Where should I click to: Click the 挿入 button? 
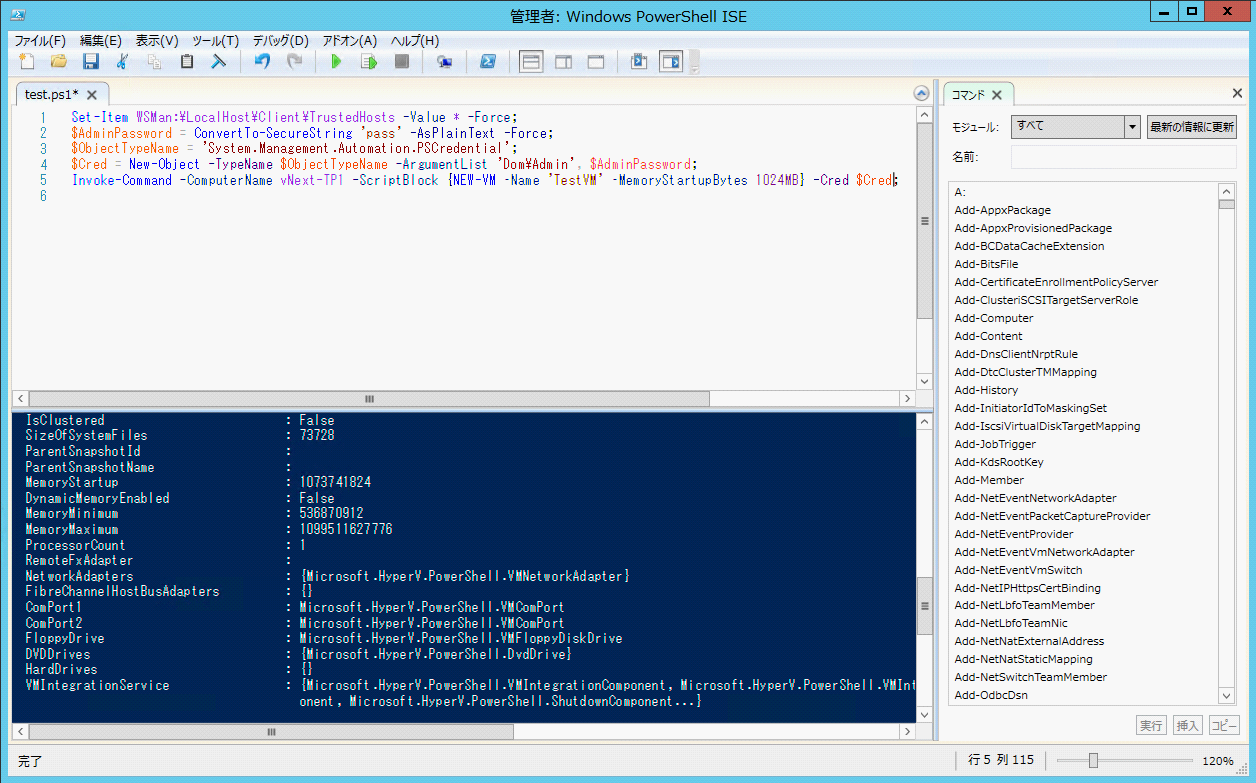click(x=1187, y=725)
